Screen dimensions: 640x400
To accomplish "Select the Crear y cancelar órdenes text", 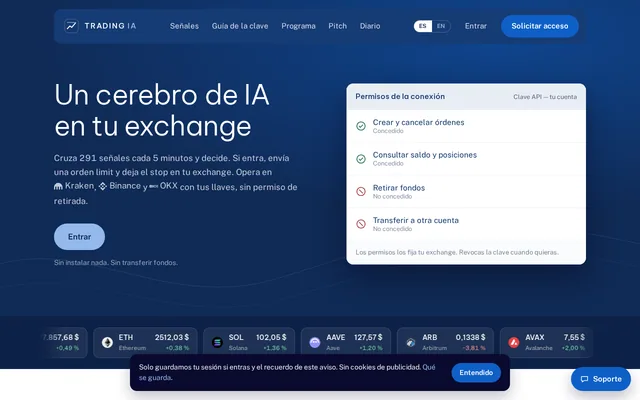I will click(418, 122).
